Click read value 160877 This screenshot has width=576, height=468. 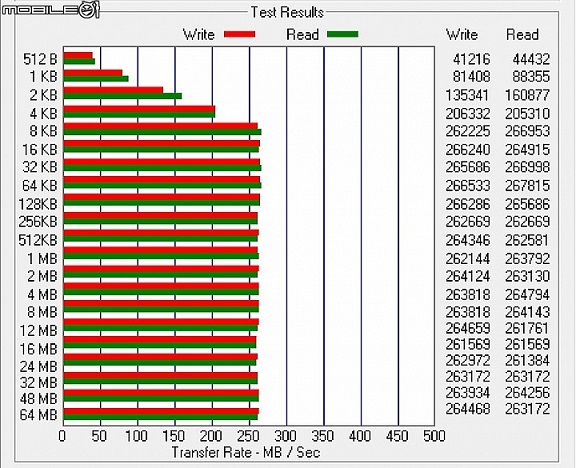tap(528, 95)
